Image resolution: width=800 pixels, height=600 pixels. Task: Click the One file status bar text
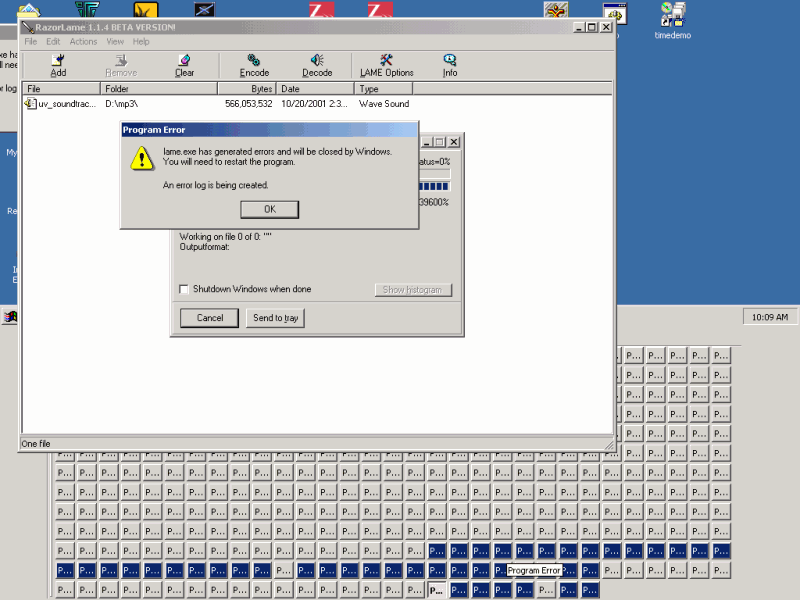[36, 444]
